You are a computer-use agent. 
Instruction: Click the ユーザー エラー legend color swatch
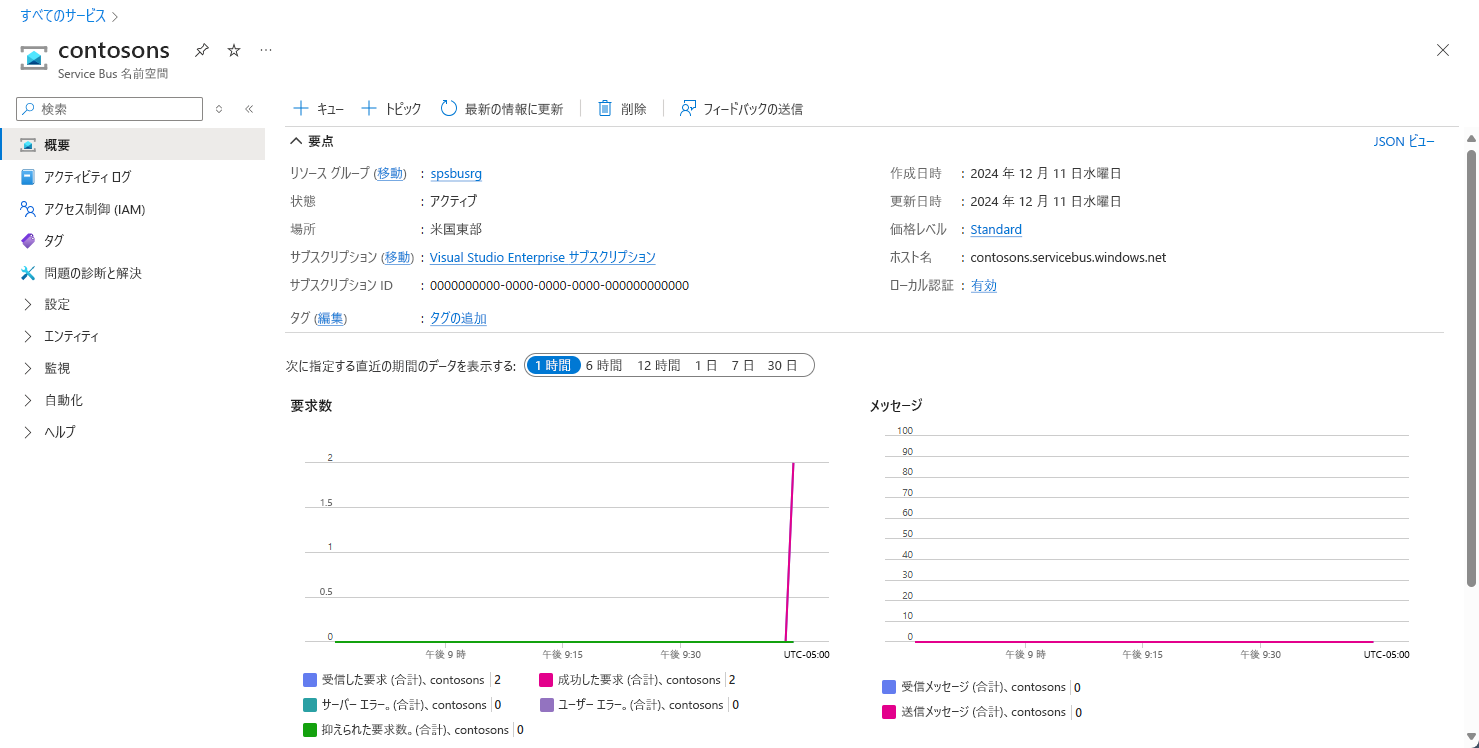[546, 705]
